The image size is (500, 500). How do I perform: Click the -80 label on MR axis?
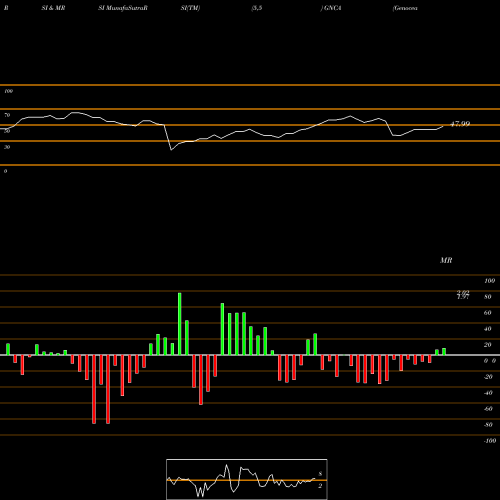[488, 425]
